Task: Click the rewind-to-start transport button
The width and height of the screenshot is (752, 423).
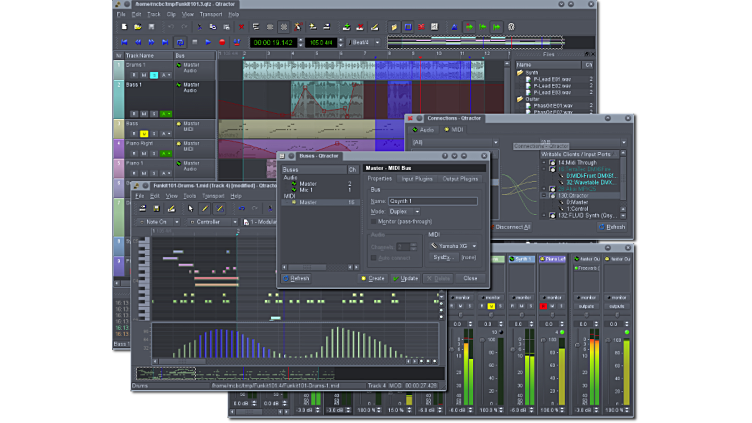Action: (x=124, y=43)
